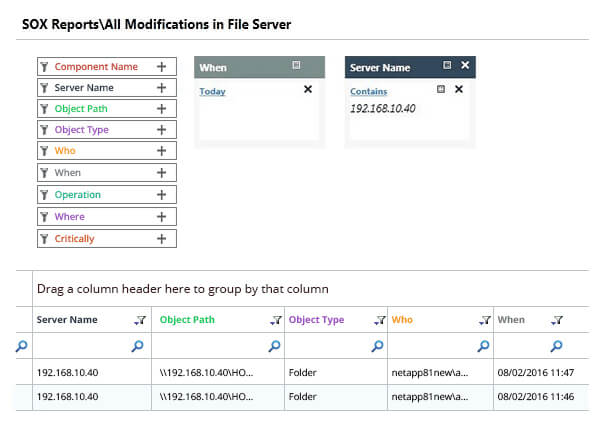Sort by Object Path column header
Screen dimensions: 612x430
point(187,320)
